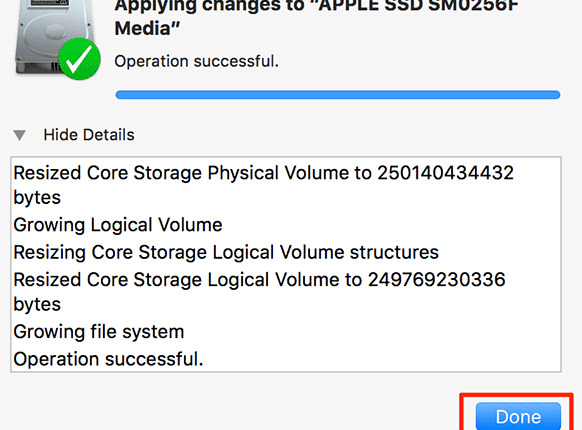Select the final Operation successful log line
This screenshot has width=582, height=430.
[x=108, y=359]
